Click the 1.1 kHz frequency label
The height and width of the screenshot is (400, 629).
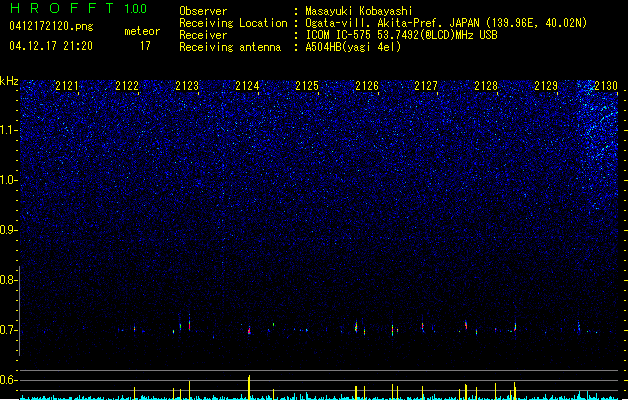(9, 130)
